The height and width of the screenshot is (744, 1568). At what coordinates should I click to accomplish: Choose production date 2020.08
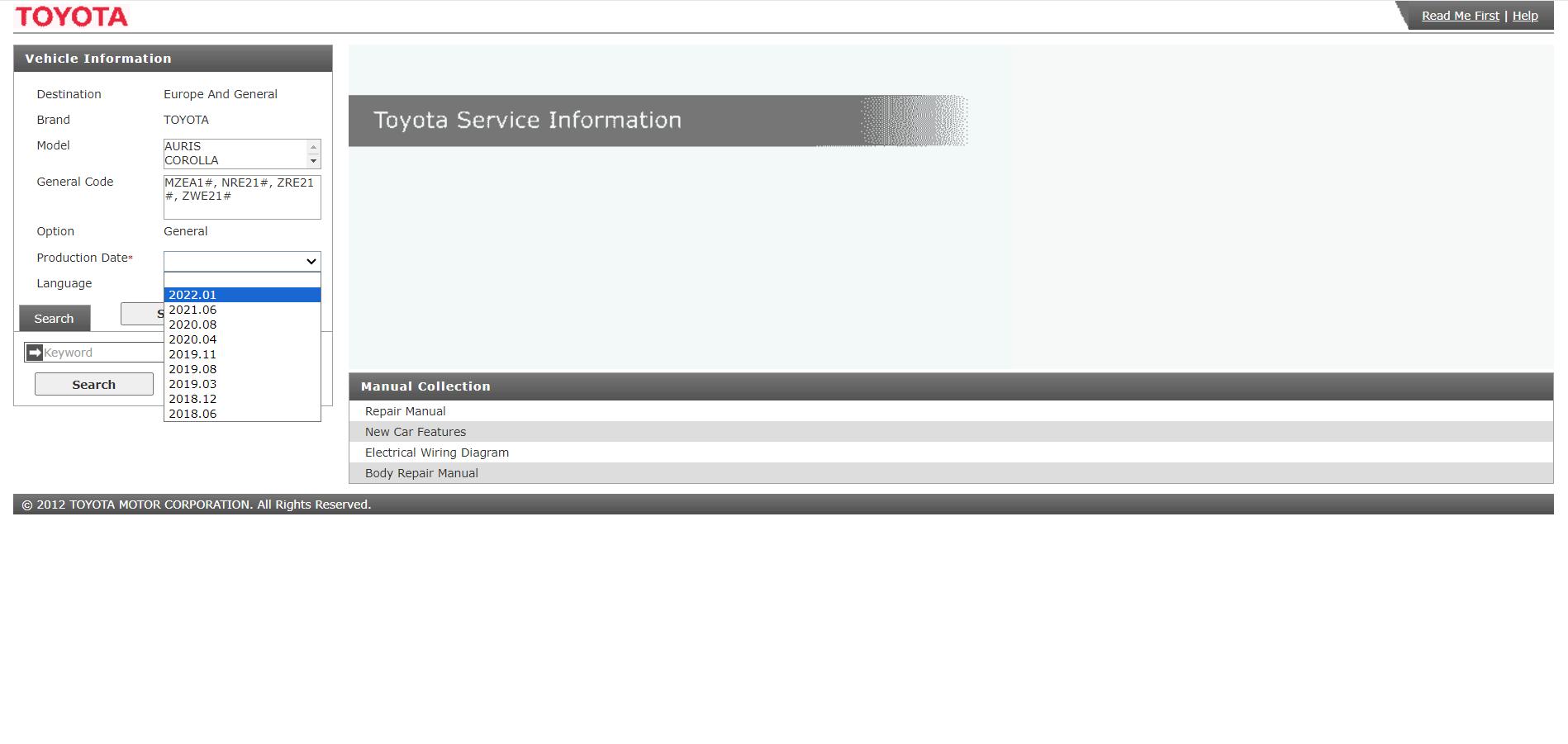tap(242, 325)
